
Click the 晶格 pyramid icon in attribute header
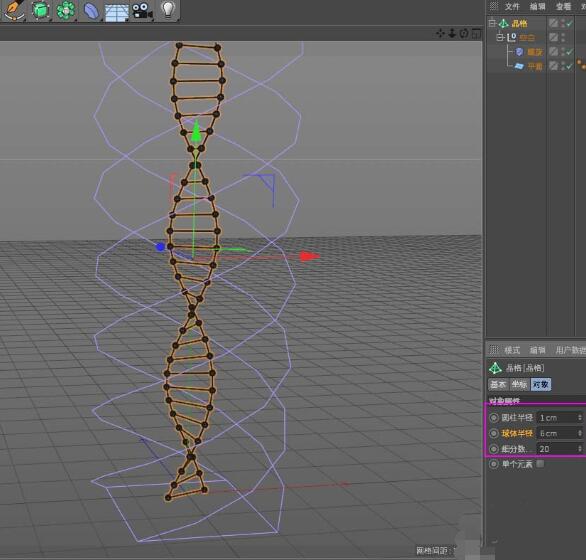pos(495,368)
